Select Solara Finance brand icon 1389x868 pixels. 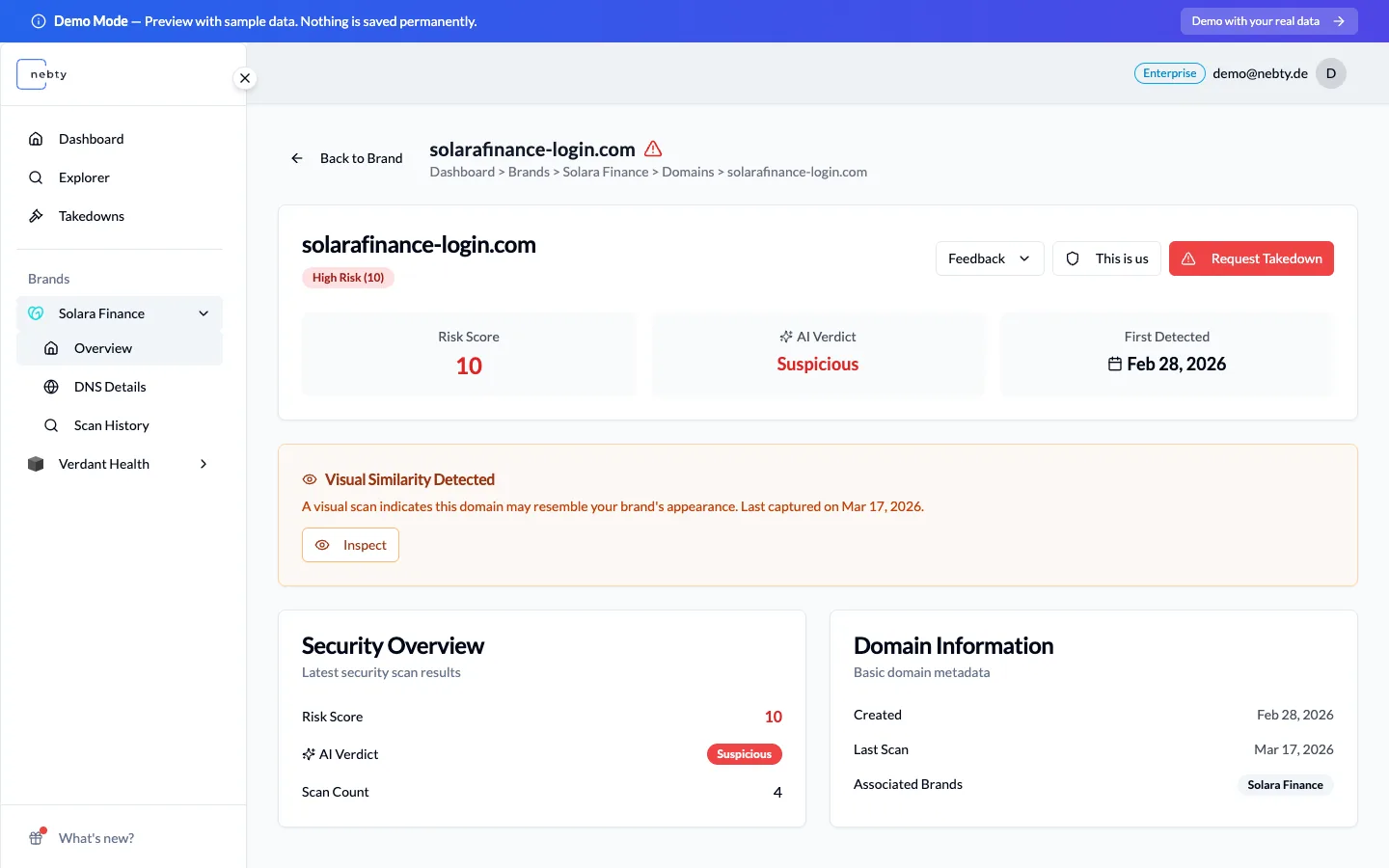click(x=36, y=313)
